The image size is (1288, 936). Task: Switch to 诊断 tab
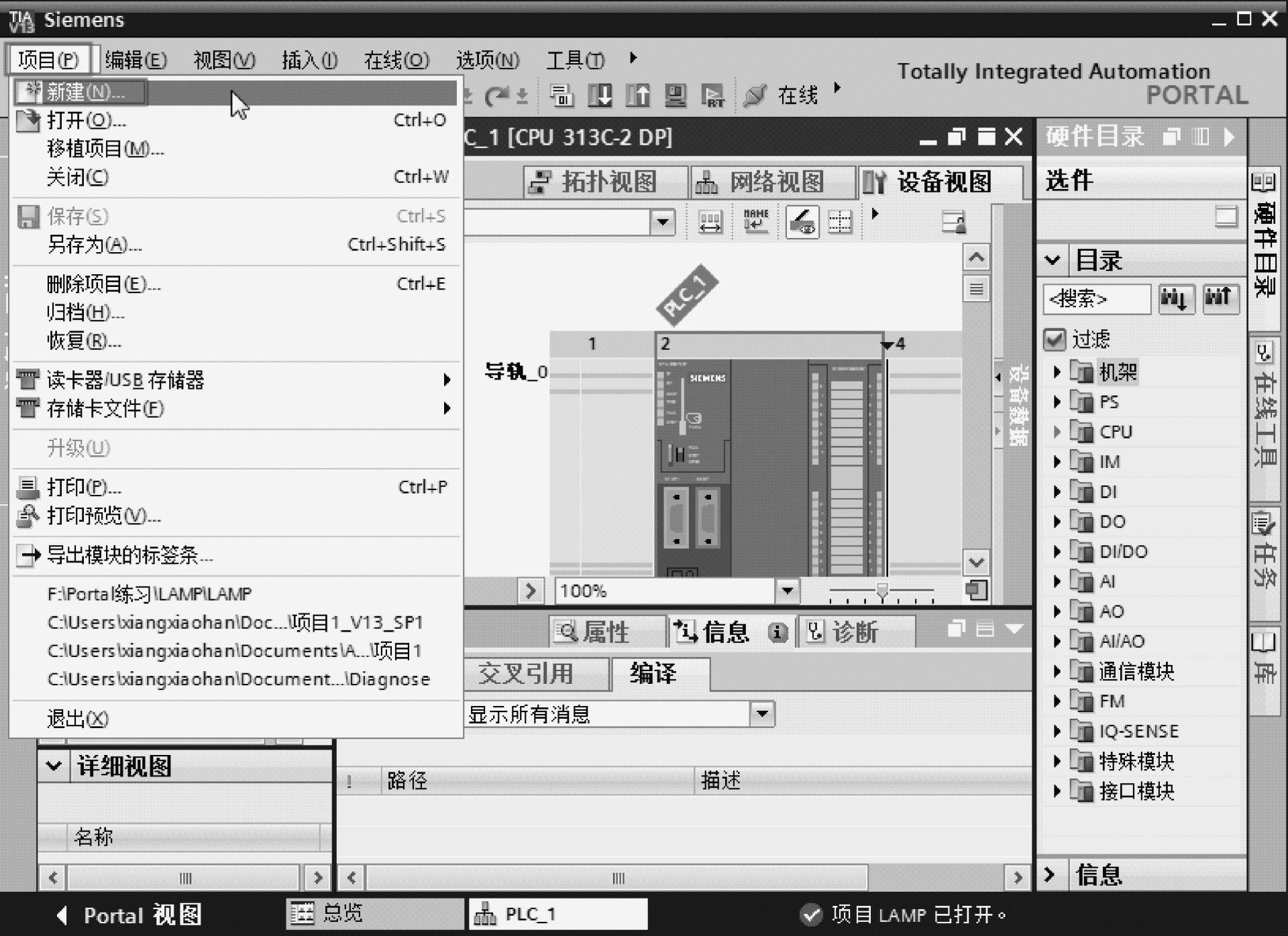point(856,632)
